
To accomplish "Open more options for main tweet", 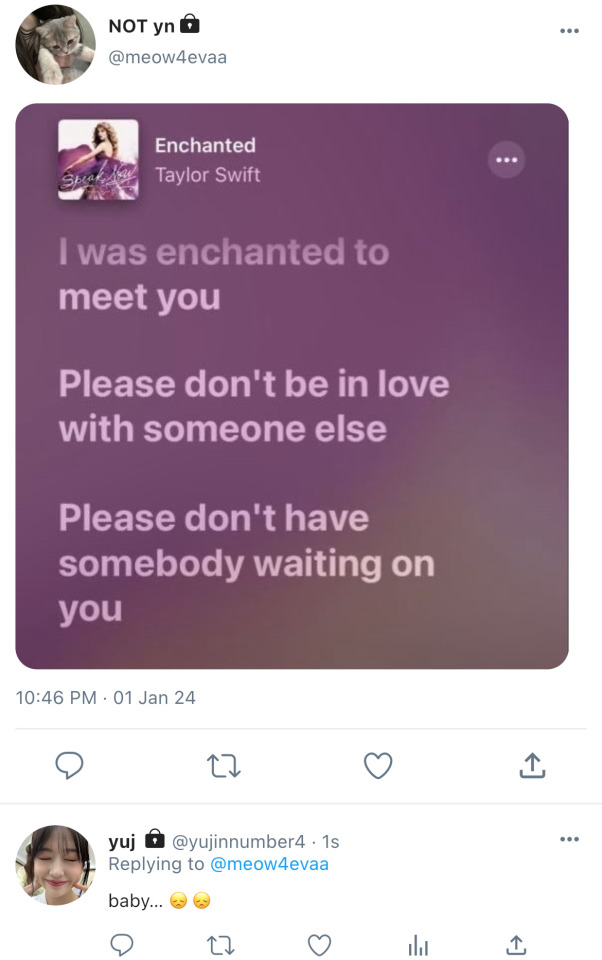I will click(569, 31).
